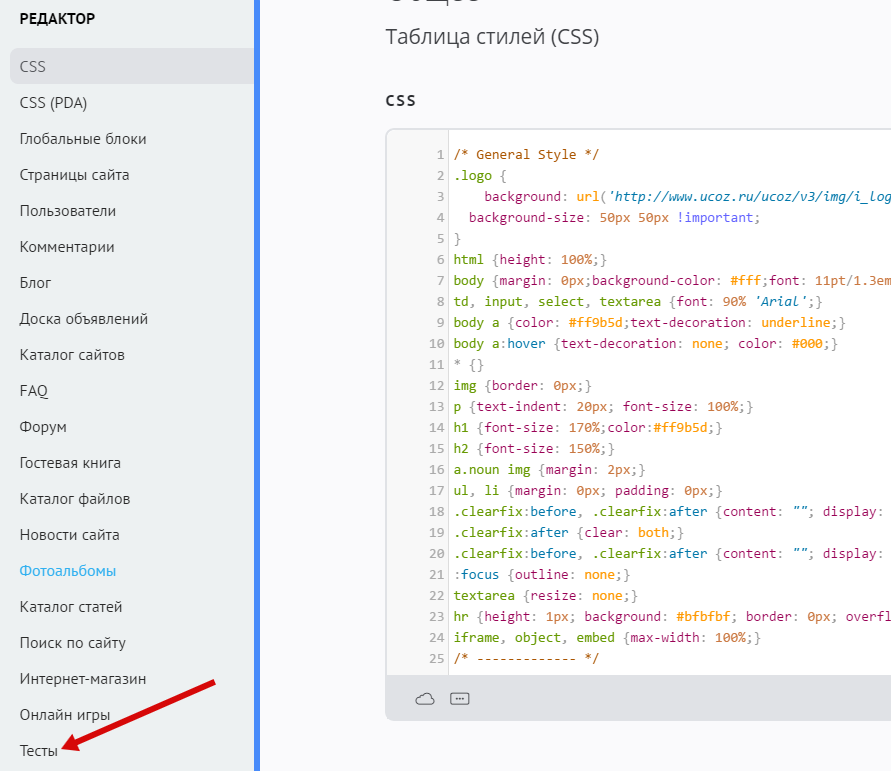891x771 pixels.
Task: Open Глобальные блоки in the sidebar
Action: [83, 139]
